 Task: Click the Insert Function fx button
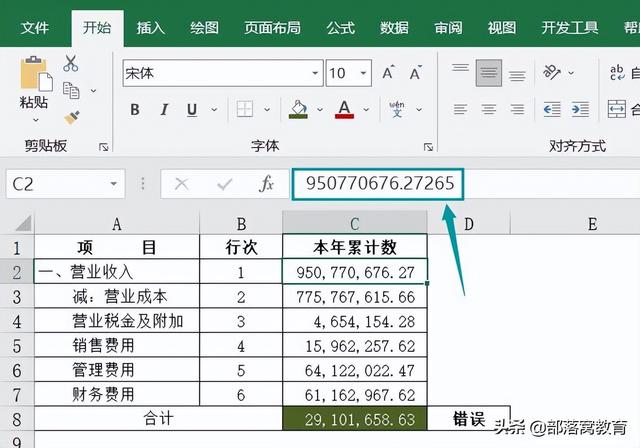pos(267,184)
